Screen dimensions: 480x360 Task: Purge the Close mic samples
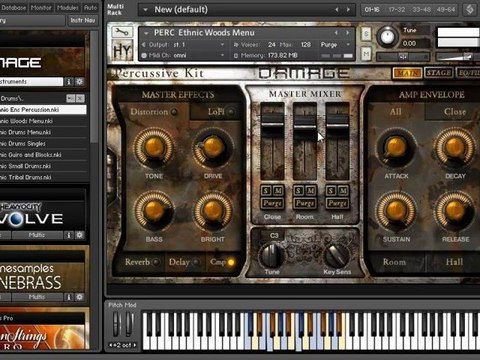[x=272, y=203]
